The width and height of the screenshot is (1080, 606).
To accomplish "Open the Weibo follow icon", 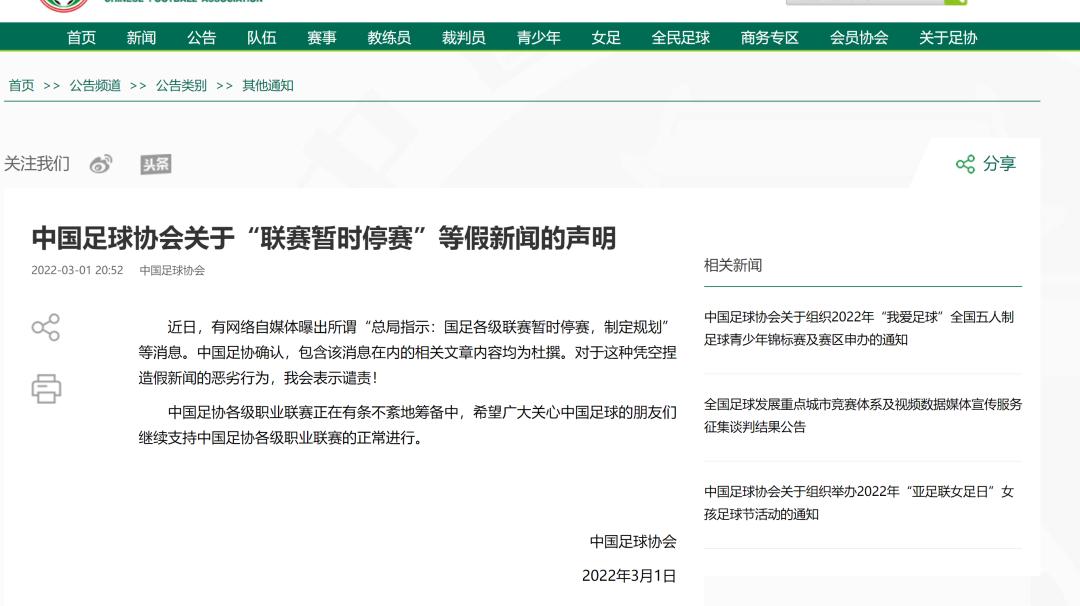I will pyautogui.click(x=101, y=164).
